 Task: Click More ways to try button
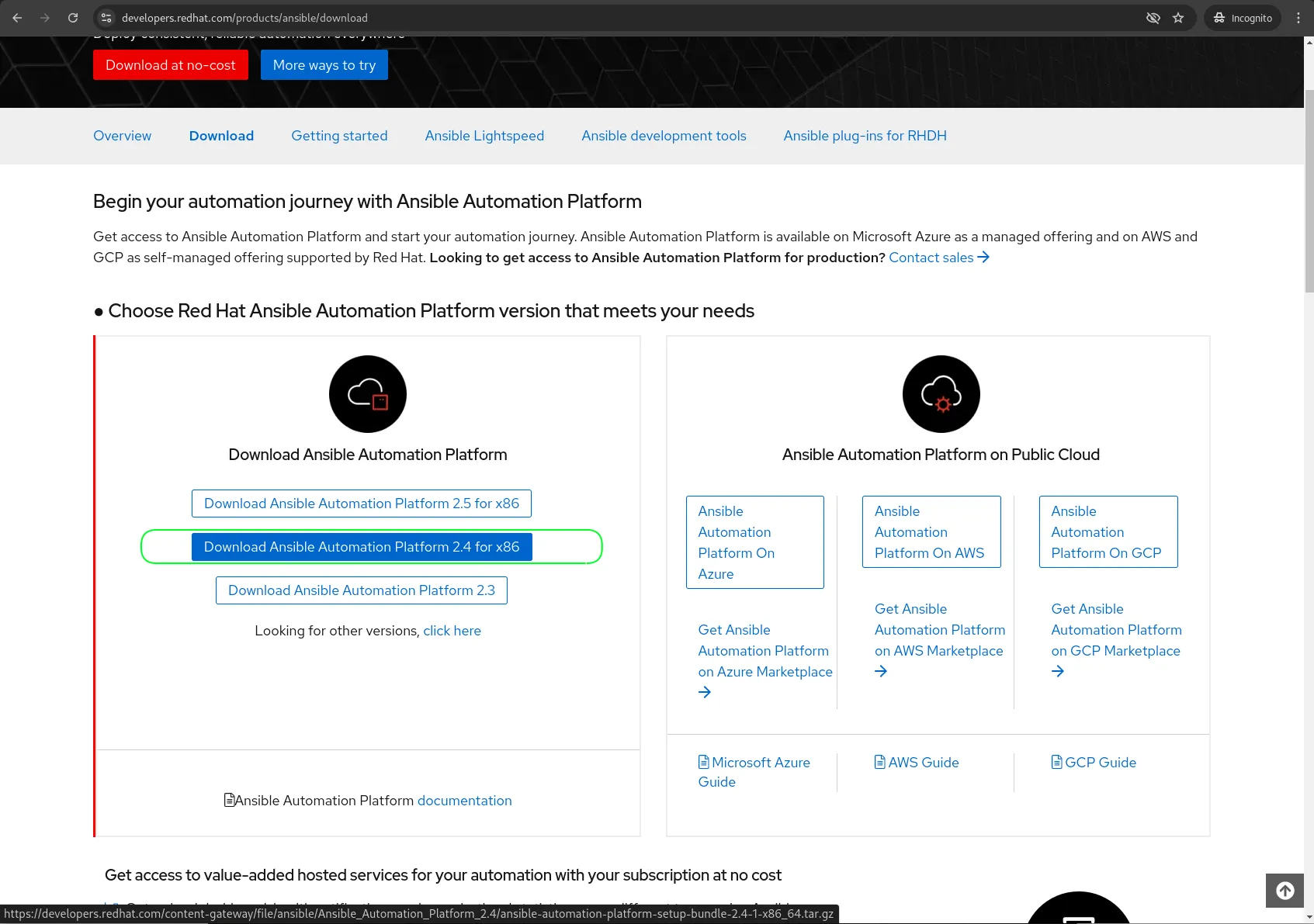(x=324, y=65)
